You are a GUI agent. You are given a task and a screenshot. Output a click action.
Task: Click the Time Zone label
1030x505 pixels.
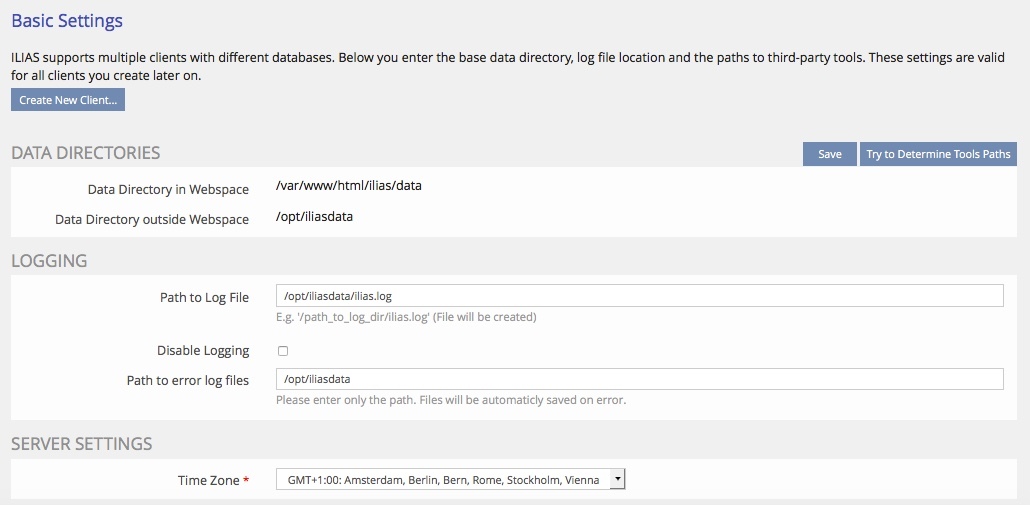pos(208,481)
